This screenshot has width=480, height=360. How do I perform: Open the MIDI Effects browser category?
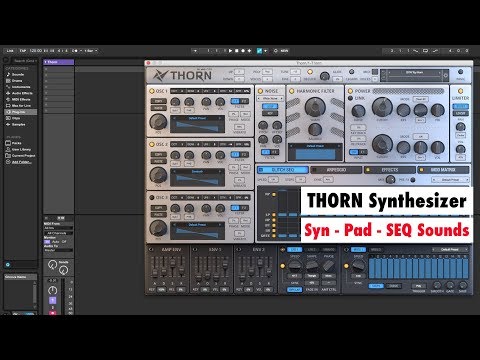click(x=21, y=99)
